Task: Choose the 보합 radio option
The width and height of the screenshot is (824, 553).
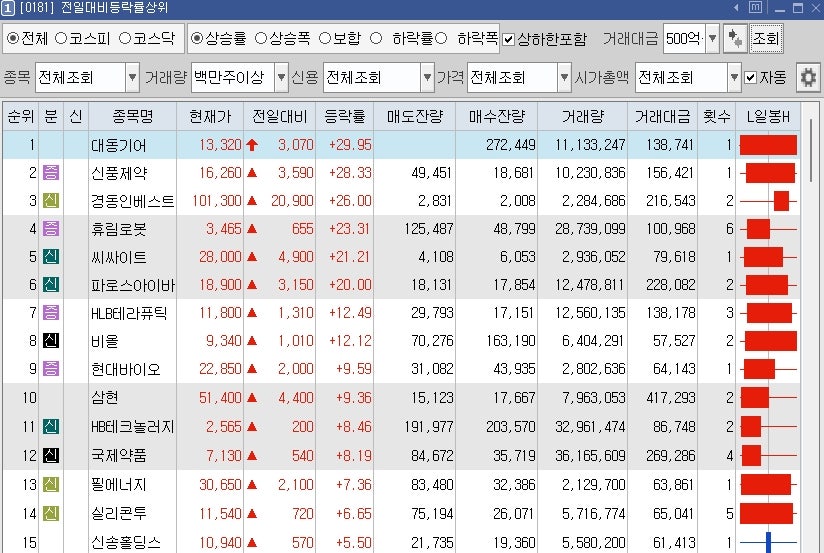Action: click(x=325, y=38)
